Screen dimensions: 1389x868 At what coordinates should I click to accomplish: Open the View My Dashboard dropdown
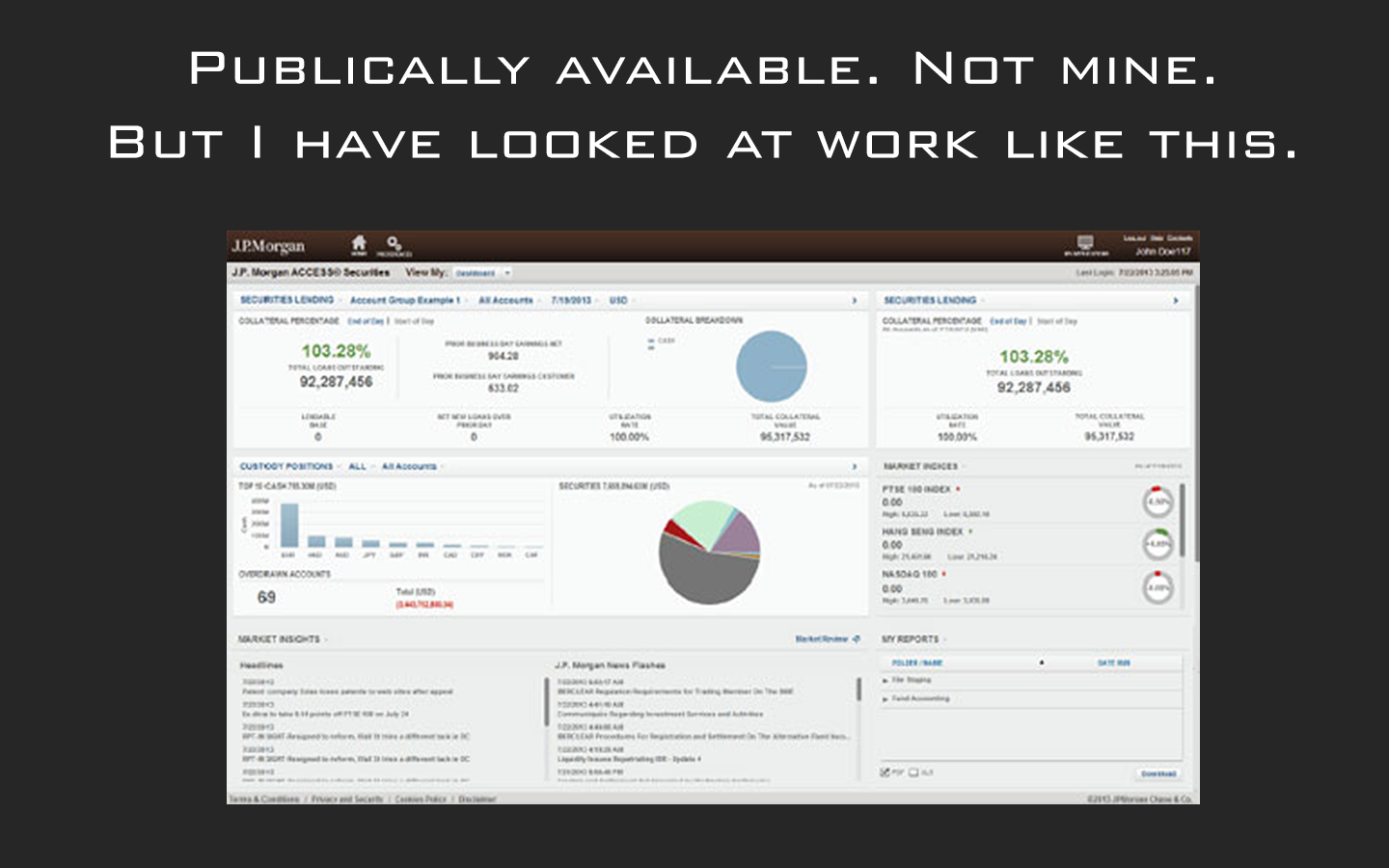pos(482,273)
